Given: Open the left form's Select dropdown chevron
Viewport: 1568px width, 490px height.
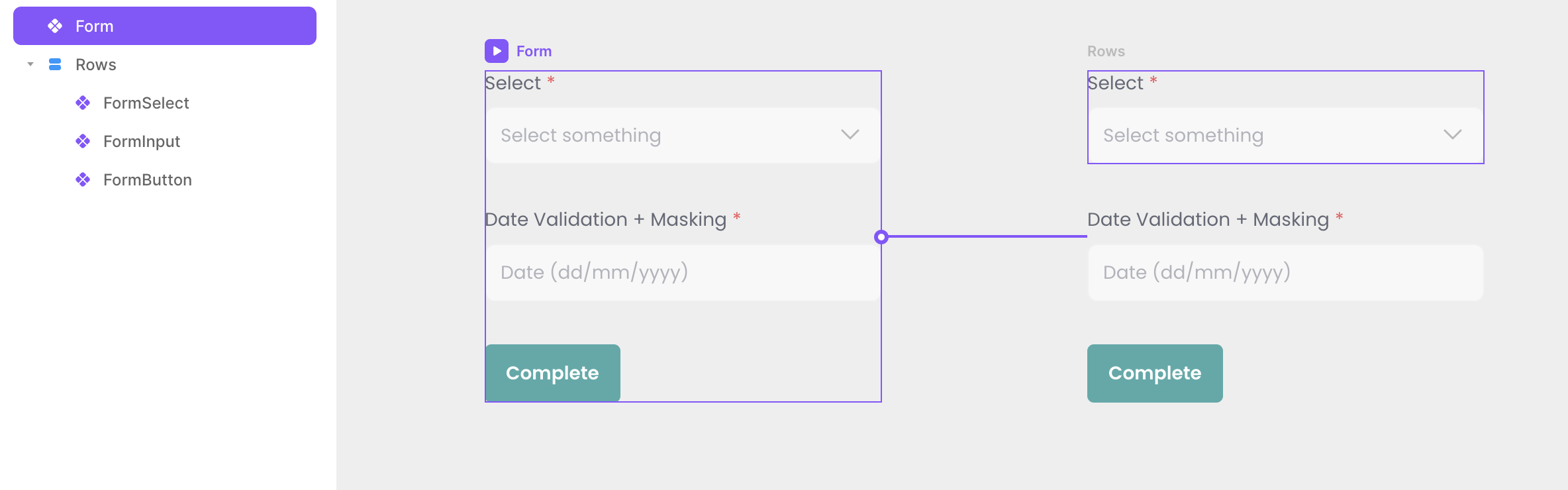Looking at the screenshot, I should pyautogui.click(x=850, y=135).
